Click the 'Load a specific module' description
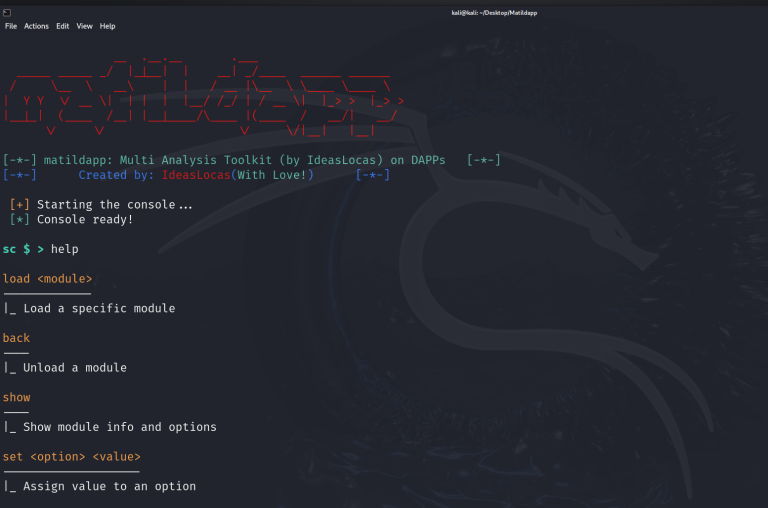Image resolution: width=768 pixels, height=508 pixels. pyautogui.click(x=99, y=309)
